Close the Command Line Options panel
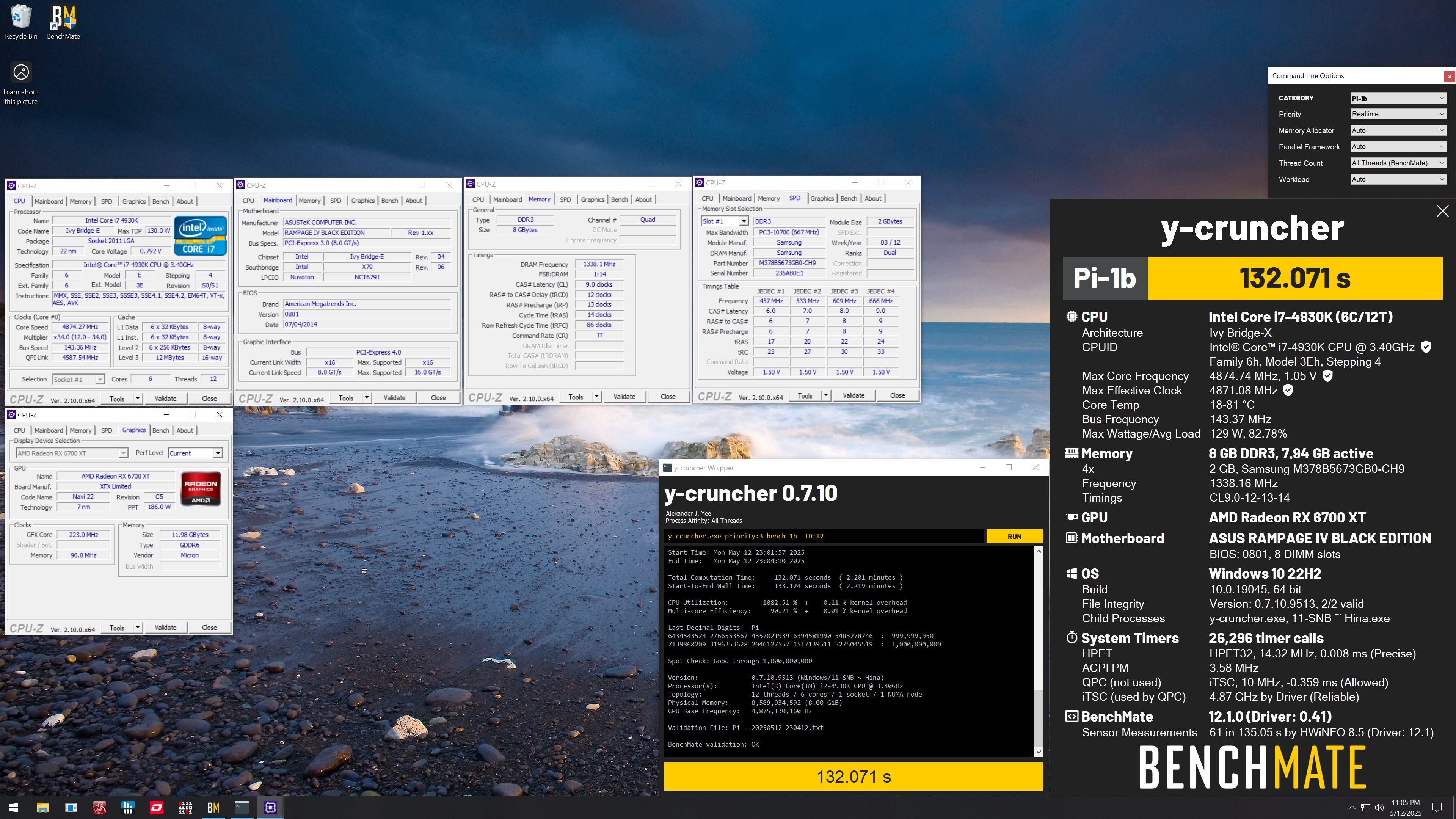 click(x=1449, y=76)
